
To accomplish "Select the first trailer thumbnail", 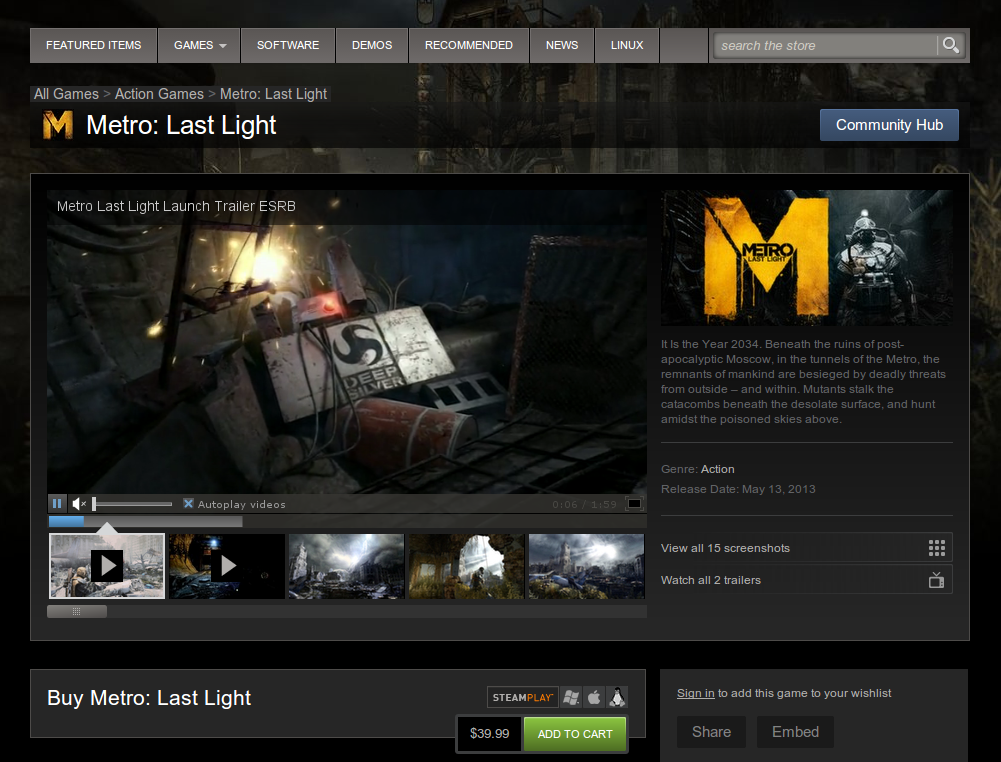I will coord(107,566).
